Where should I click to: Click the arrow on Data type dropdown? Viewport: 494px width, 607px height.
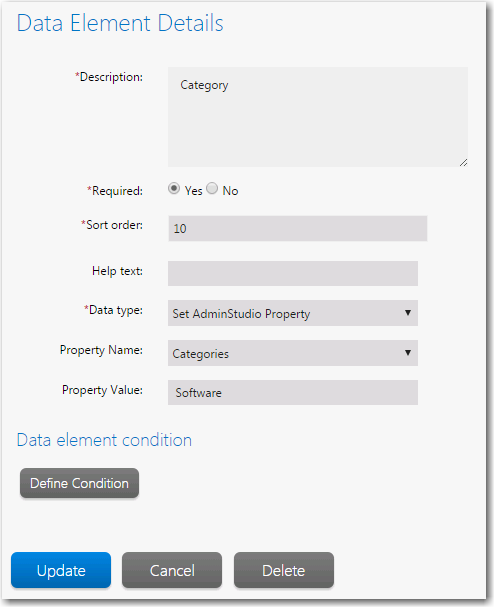coord(408,312)
